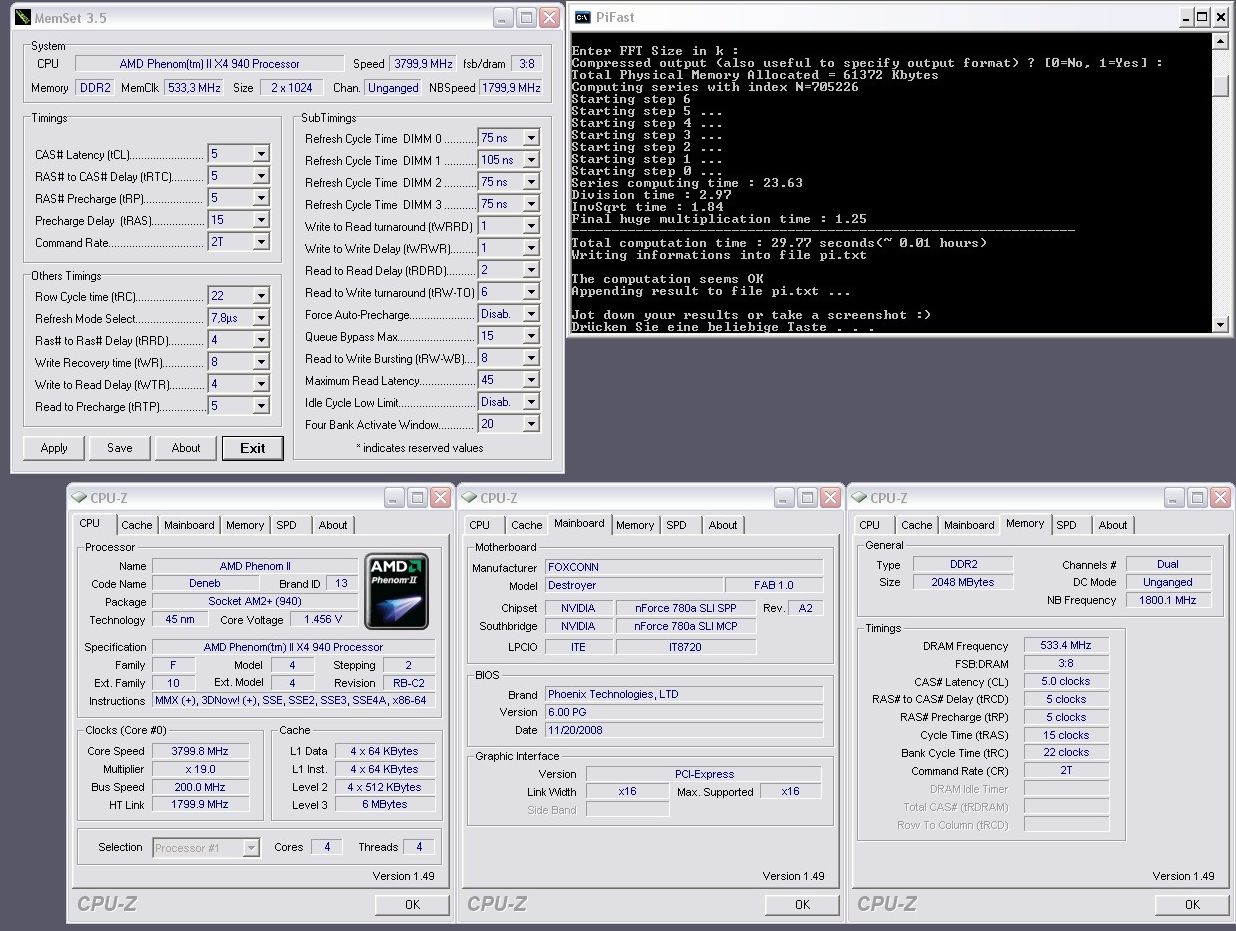Screen dimensions: 1236x931
Task: Click the MemSet NBSpeed 1799,9 MHz field
Action: pos(513,87)
